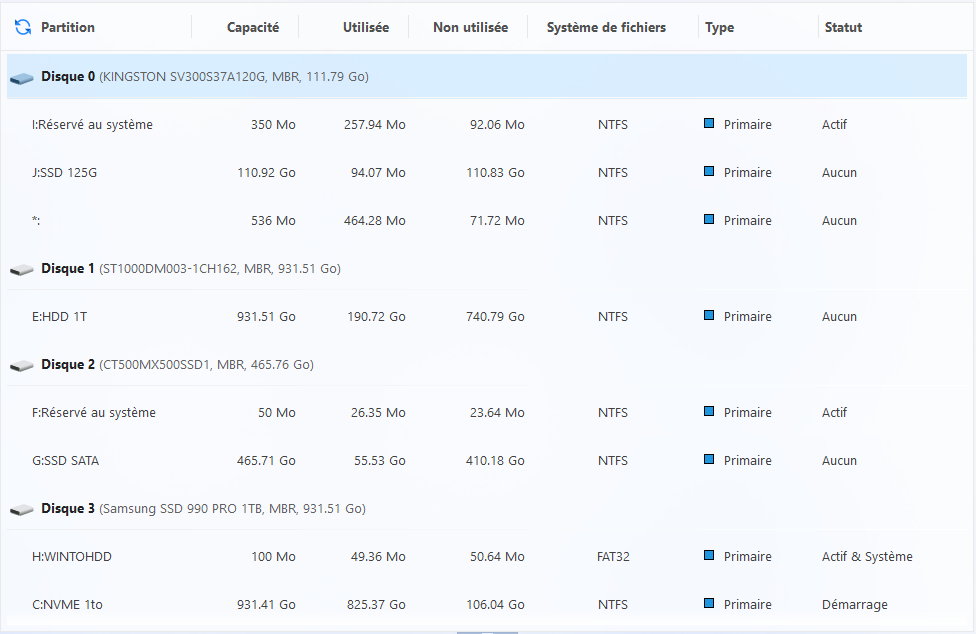
Task: Select the Disque 3 drive icon
Action: [22, 510]
